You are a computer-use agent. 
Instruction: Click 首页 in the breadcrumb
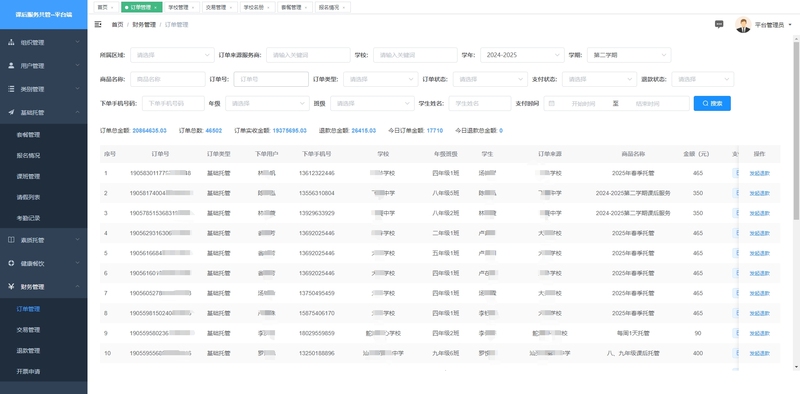117,24
